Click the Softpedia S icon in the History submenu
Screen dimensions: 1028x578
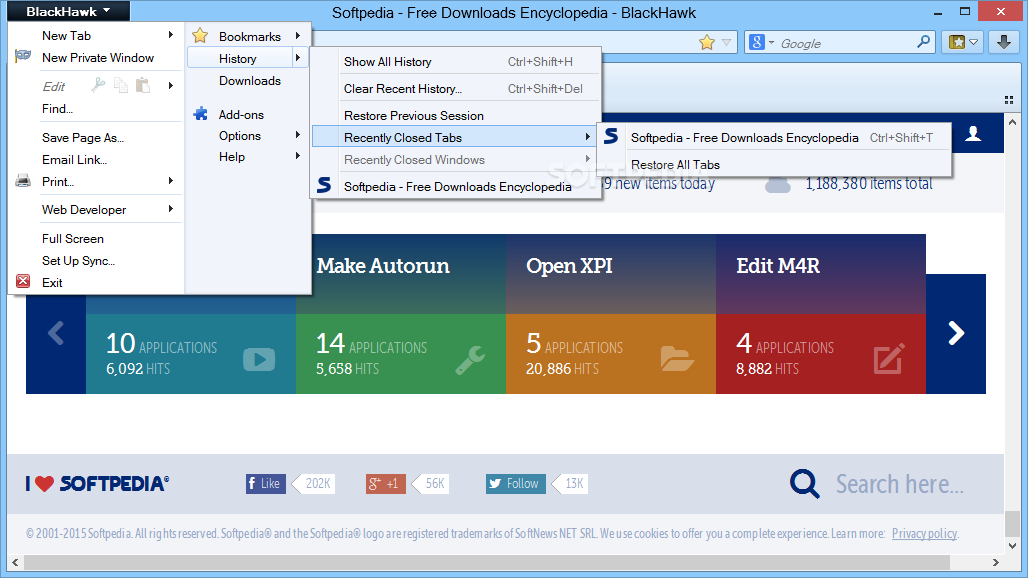pyautogui.click(x=324, y=185)
